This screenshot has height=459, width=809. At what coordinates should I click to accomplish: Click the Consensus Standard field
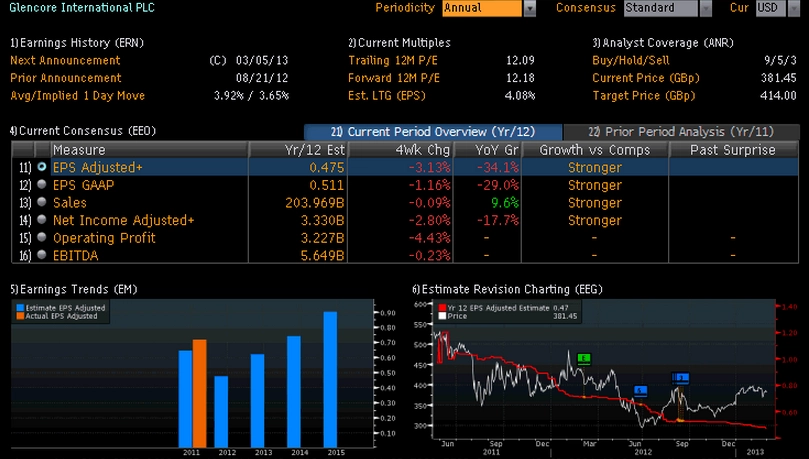click(660, 8)
